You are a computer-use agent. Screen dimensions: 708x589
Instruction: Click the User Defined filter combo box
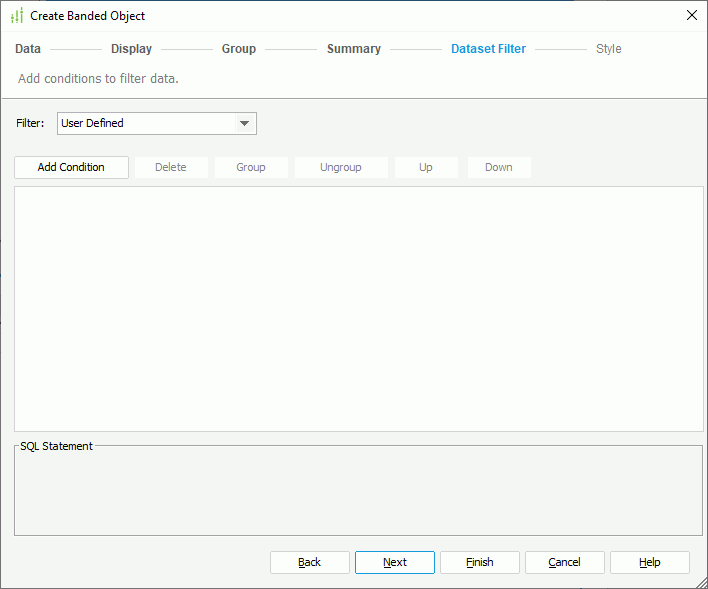145,124
